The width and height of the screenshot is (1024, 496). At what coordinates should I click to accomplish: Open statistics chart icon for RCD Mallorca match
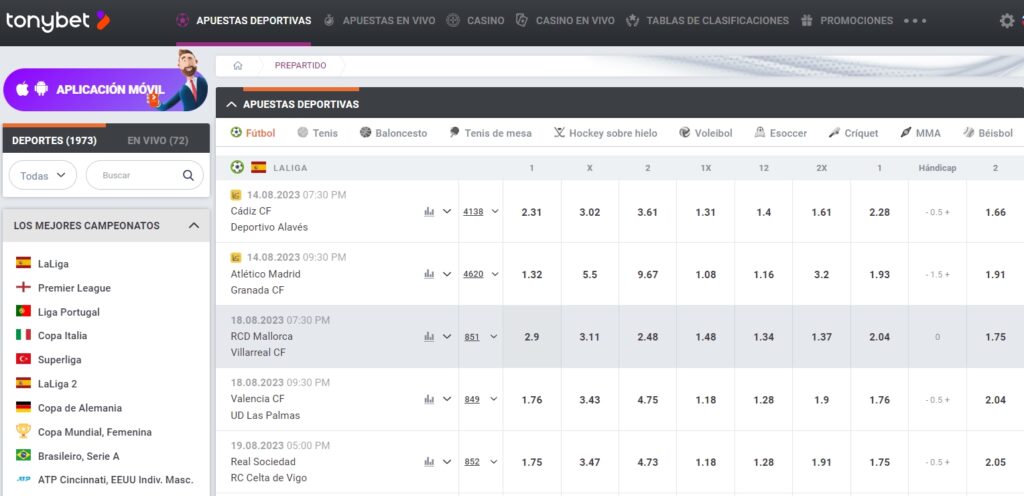coord(429,337)
